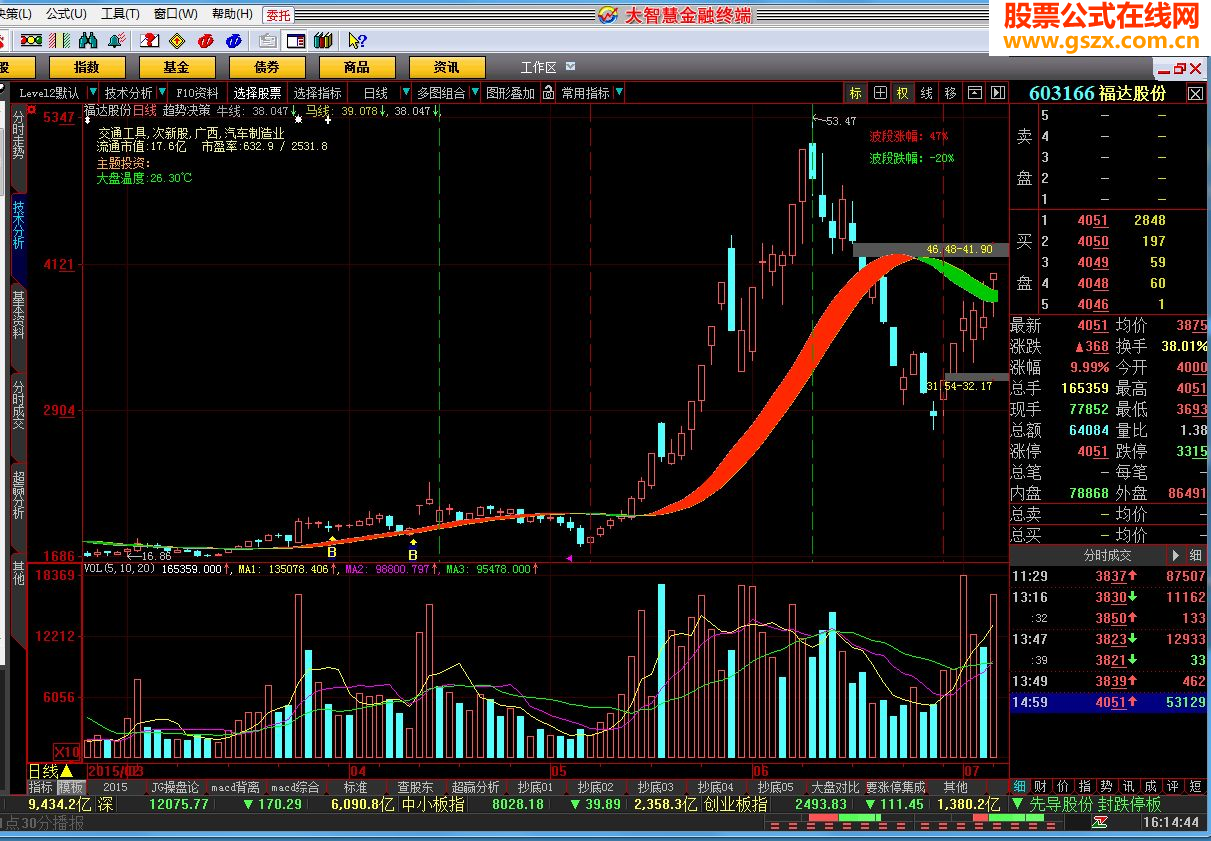Click the 委托 trading button
1211x841 pixels.
coord(278,14)
